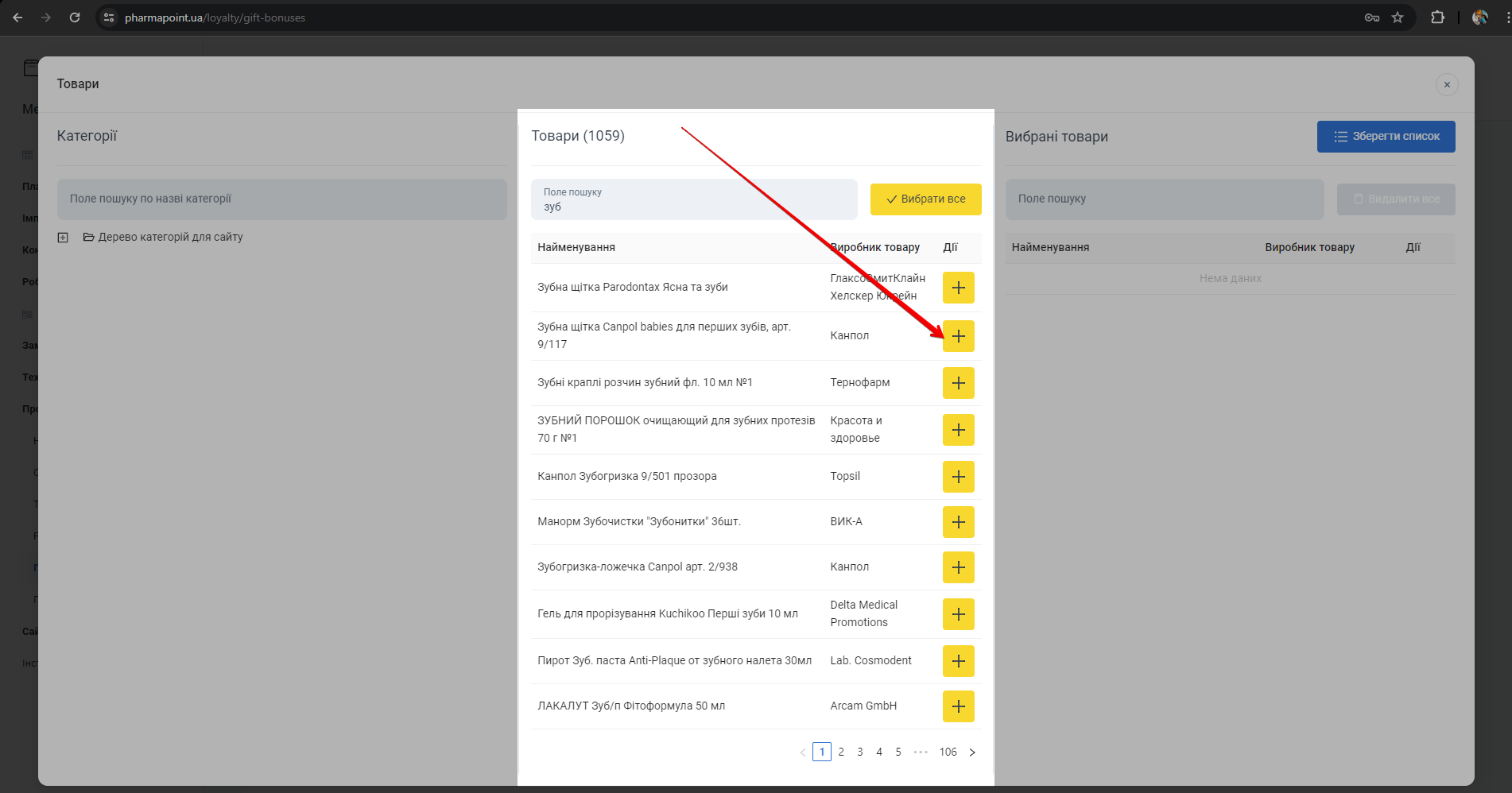
Task: Add Канпол Зубогризка 9/501 with plus icon
Action: (x=958, y=477)
